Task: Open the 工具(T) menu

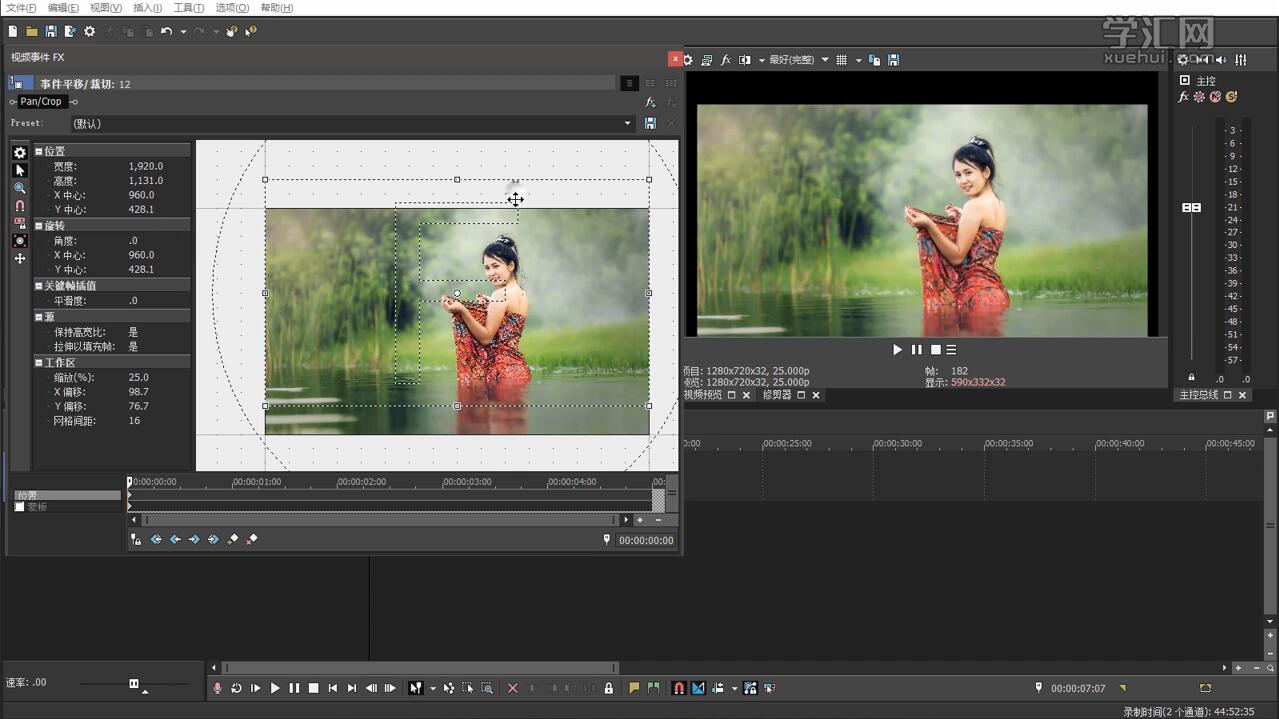Action: tap(189, 8)
